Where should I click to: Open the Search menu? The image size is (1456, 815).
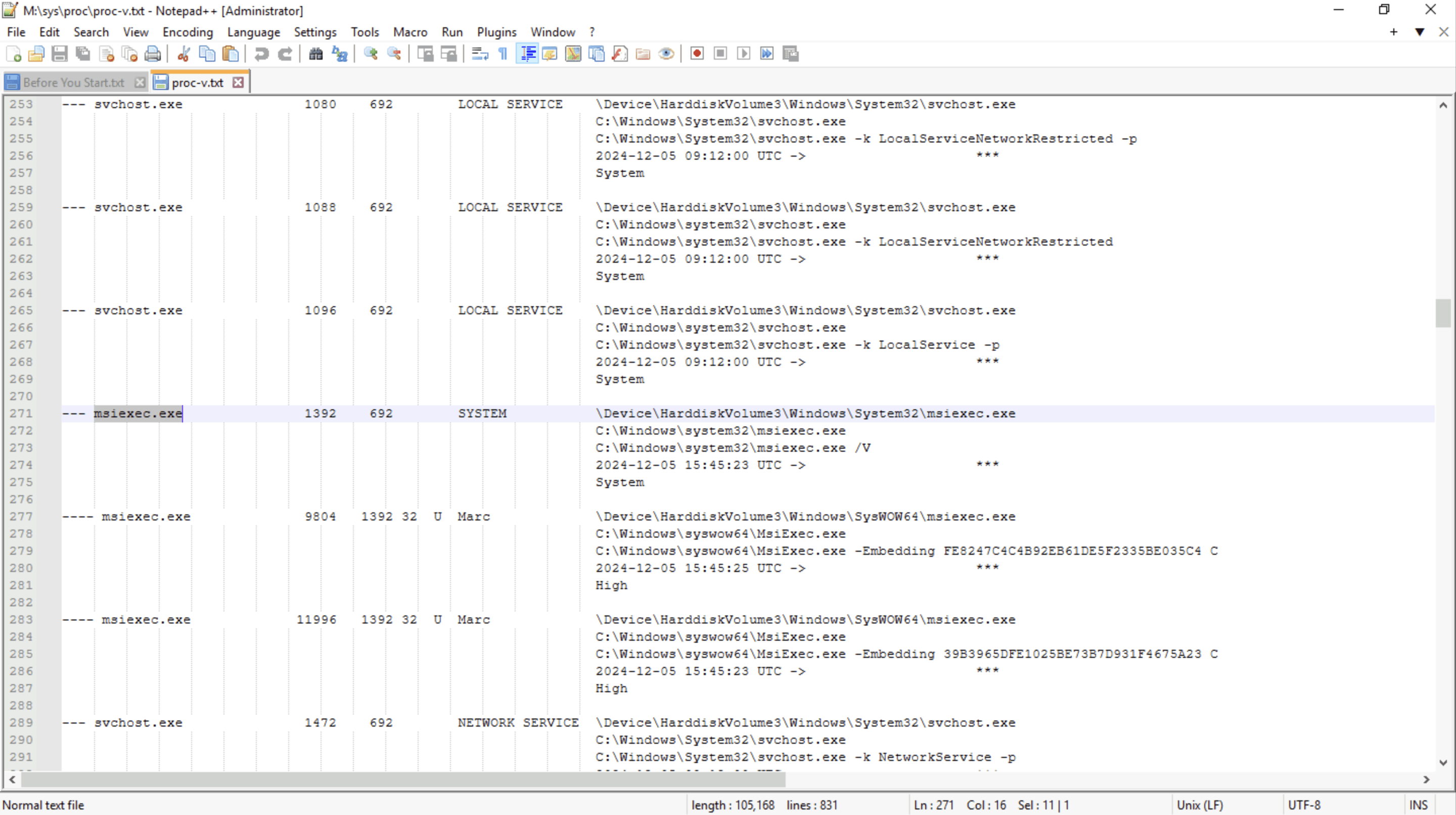click(x=91, y=32)
